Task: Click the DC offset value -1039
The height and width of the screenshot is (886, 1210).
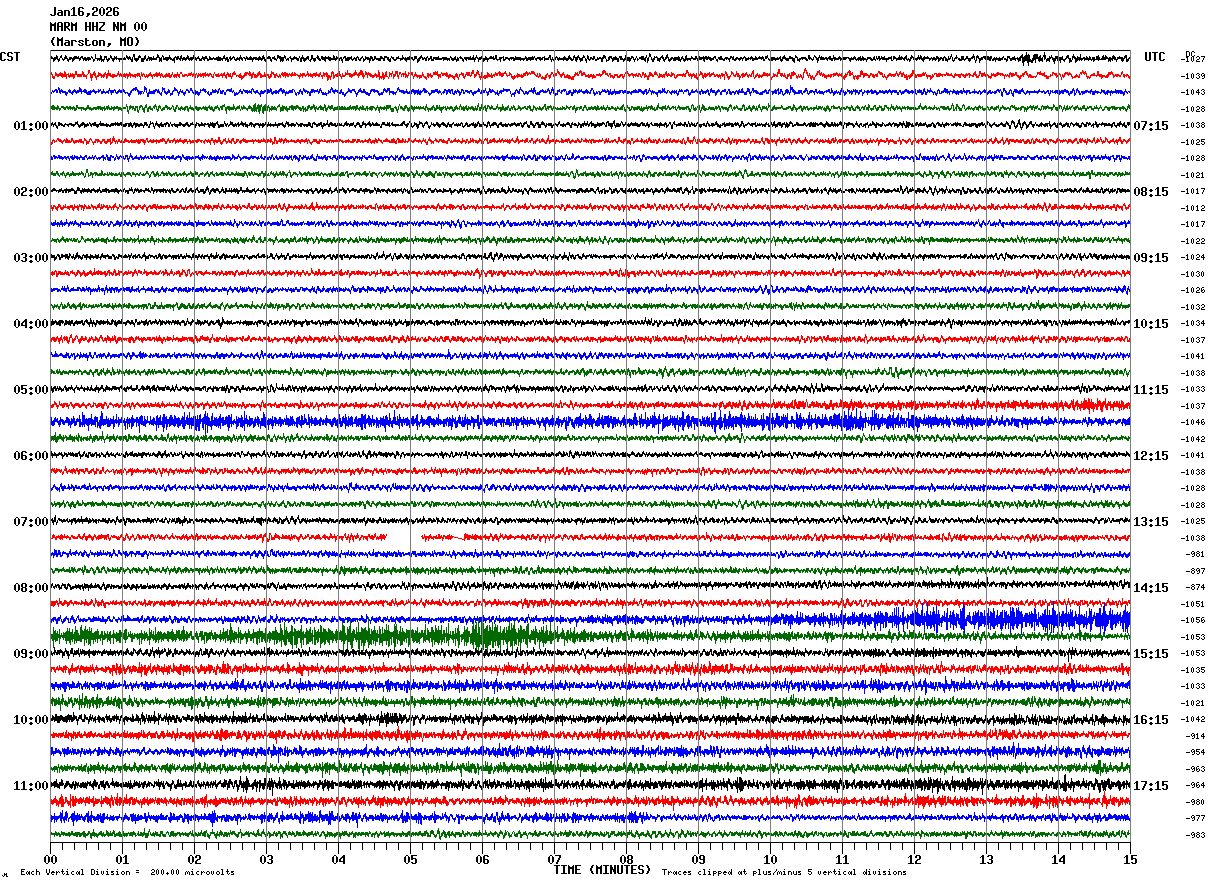Action: [1193, 76]
